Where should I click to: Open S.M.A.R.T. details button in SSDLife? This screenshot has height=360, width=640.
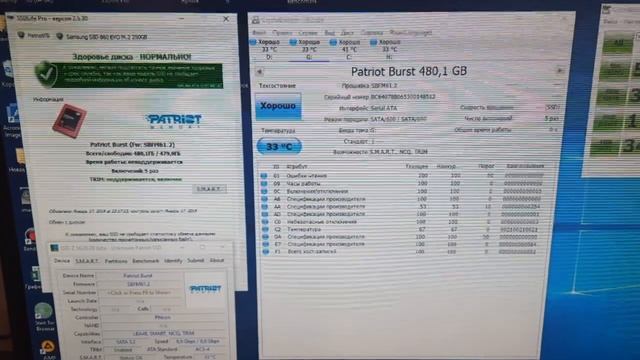pyautogui.click(x=209, y=189)
